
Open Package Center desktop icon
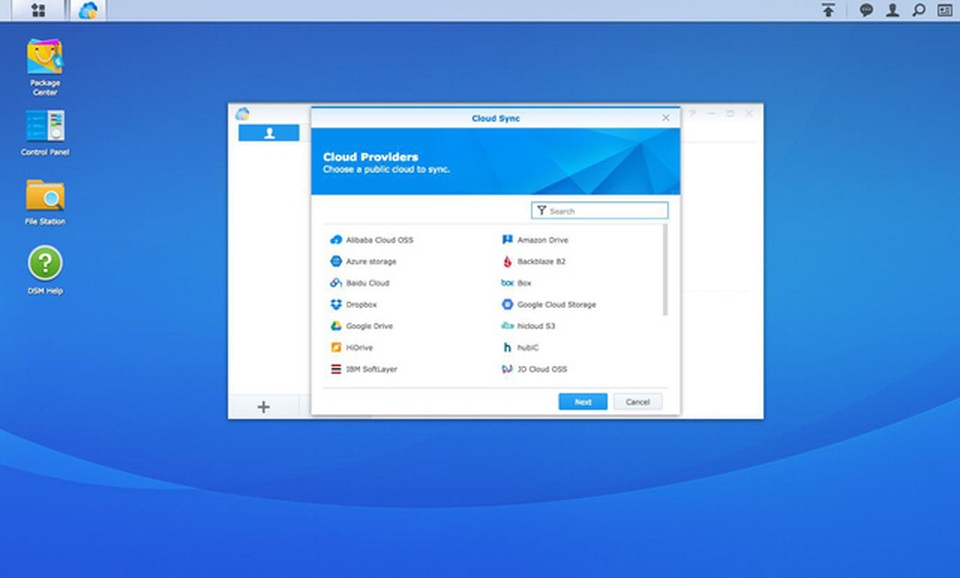[x=45, y=67]
